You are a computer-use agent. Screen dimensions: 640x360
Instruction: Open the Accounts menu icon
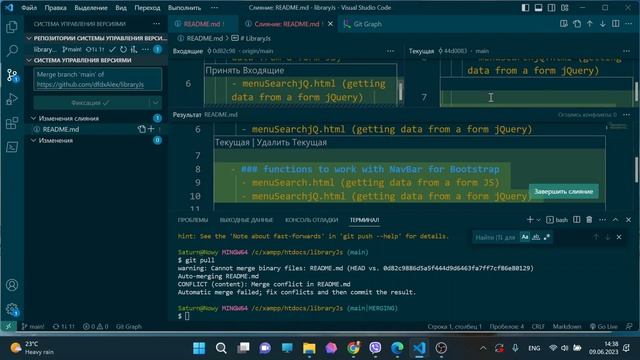pos(12,284)
